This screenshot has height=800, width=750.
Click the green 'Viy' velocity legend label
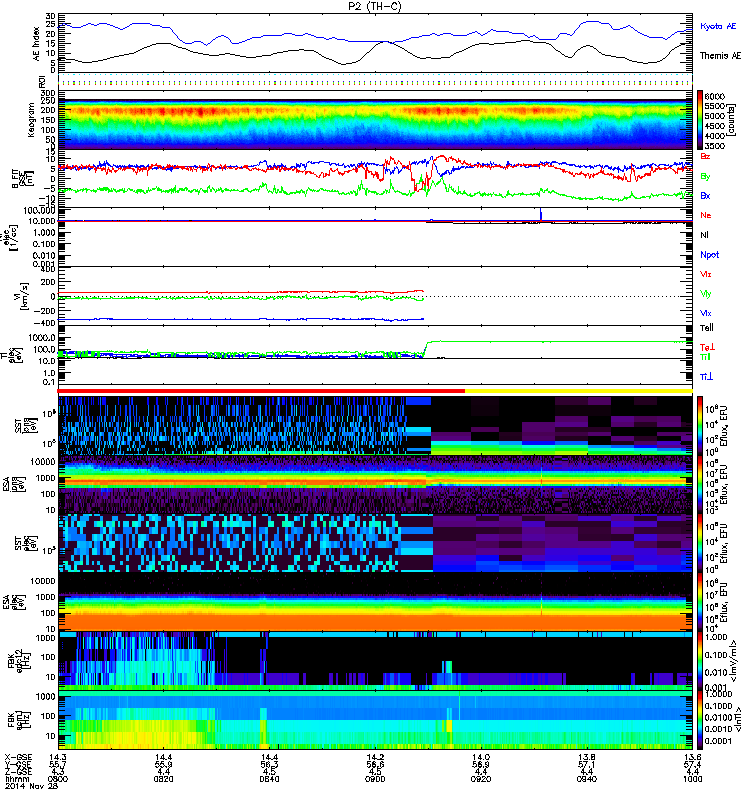[705, 294]
